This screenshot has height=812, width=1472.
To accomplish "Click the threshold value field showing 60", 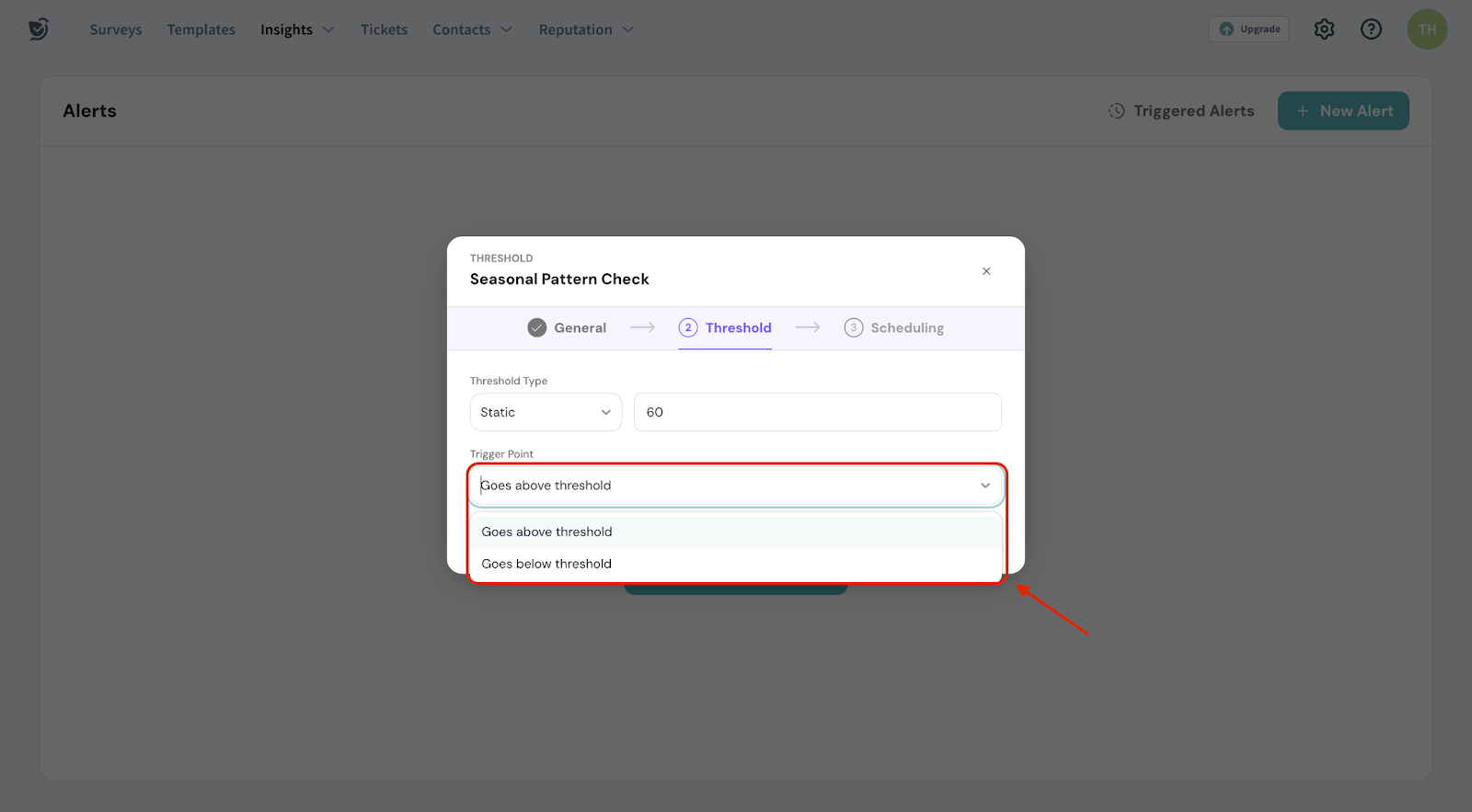I will click(x=817, y=412).
